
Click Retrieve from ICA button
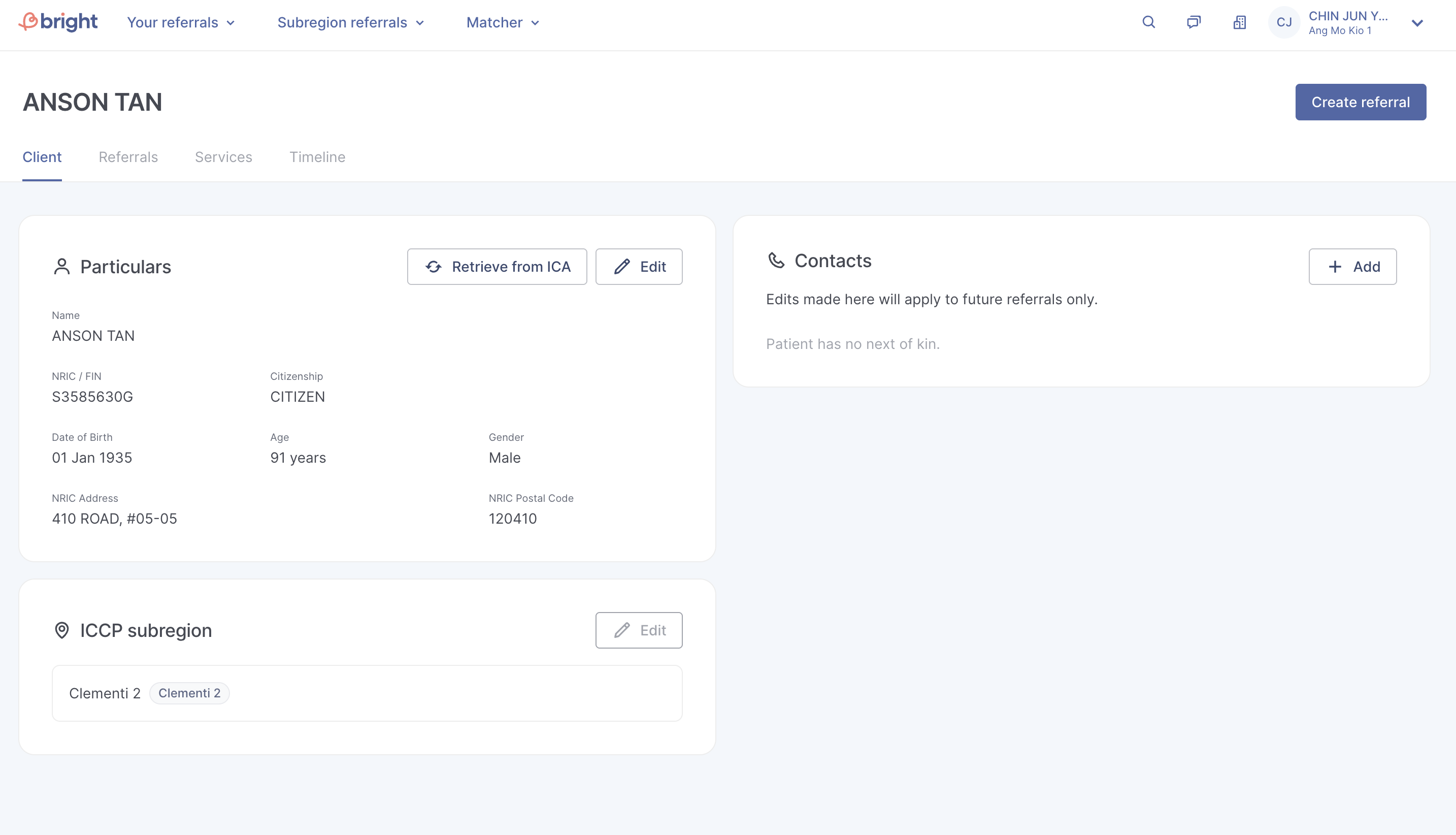(497, 267)
